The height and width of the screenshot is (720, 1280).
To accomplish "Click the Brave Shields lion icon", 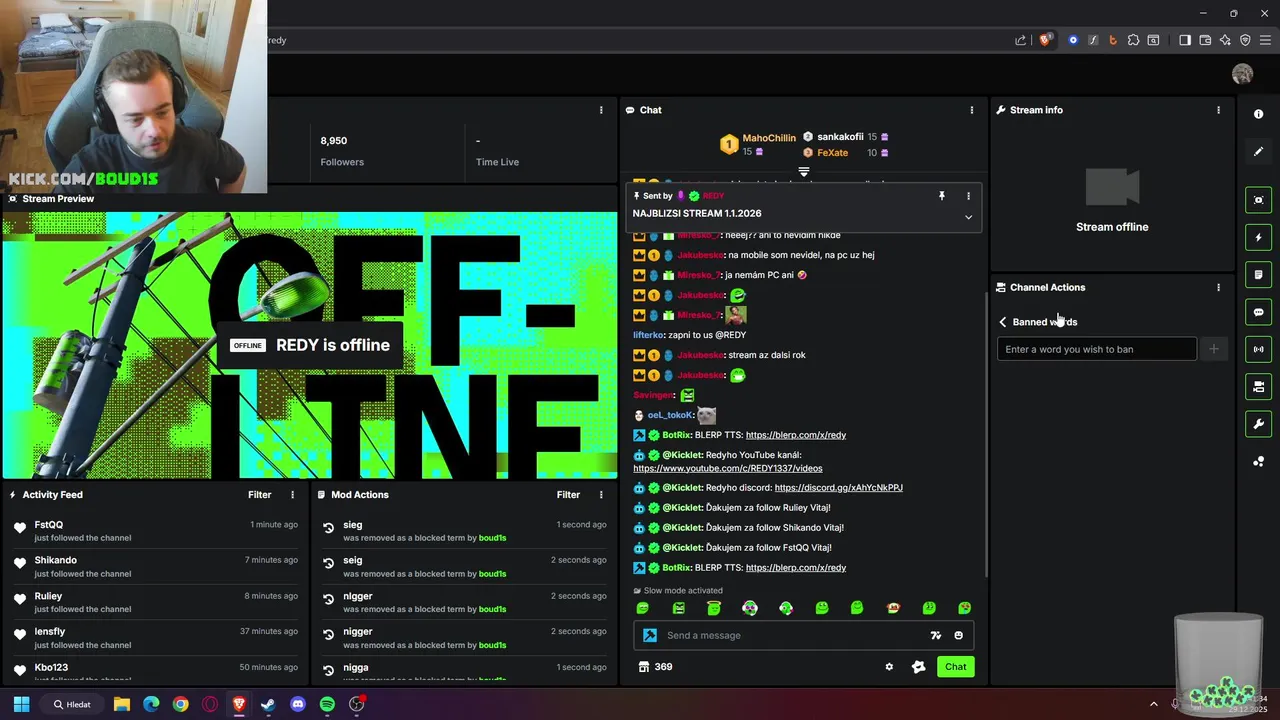I will point(1045,40).
